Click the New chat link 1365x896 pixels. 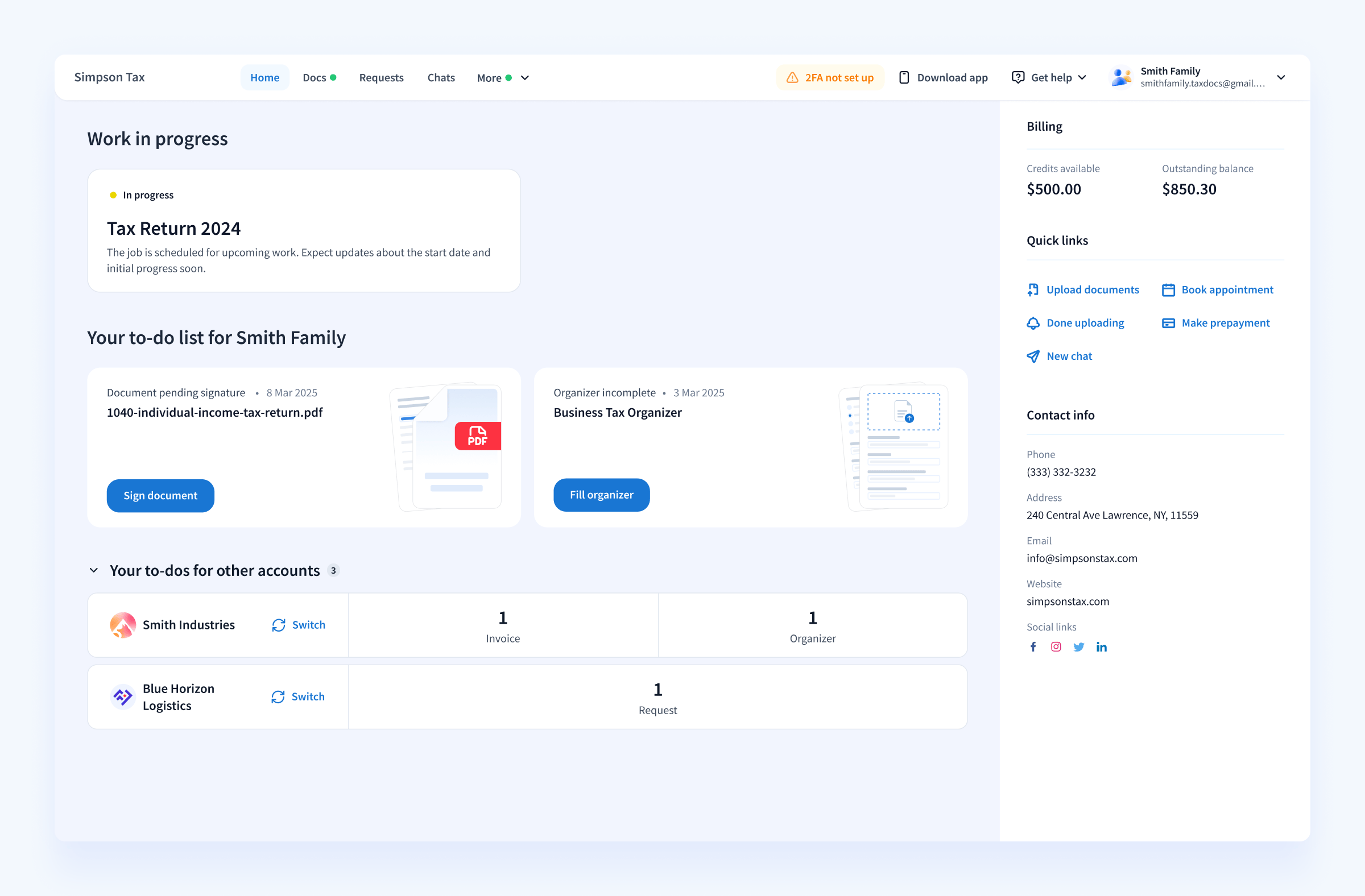[1069, 356]
